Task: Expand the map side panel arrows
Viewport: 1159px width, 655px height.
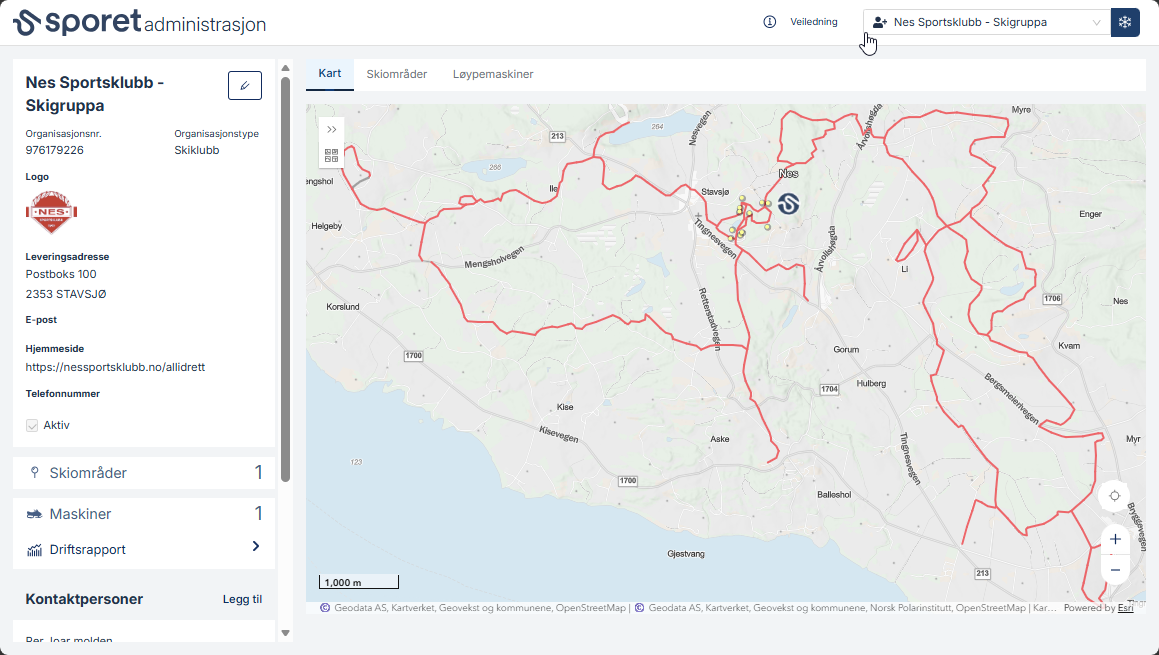Action: coord(332,129)
